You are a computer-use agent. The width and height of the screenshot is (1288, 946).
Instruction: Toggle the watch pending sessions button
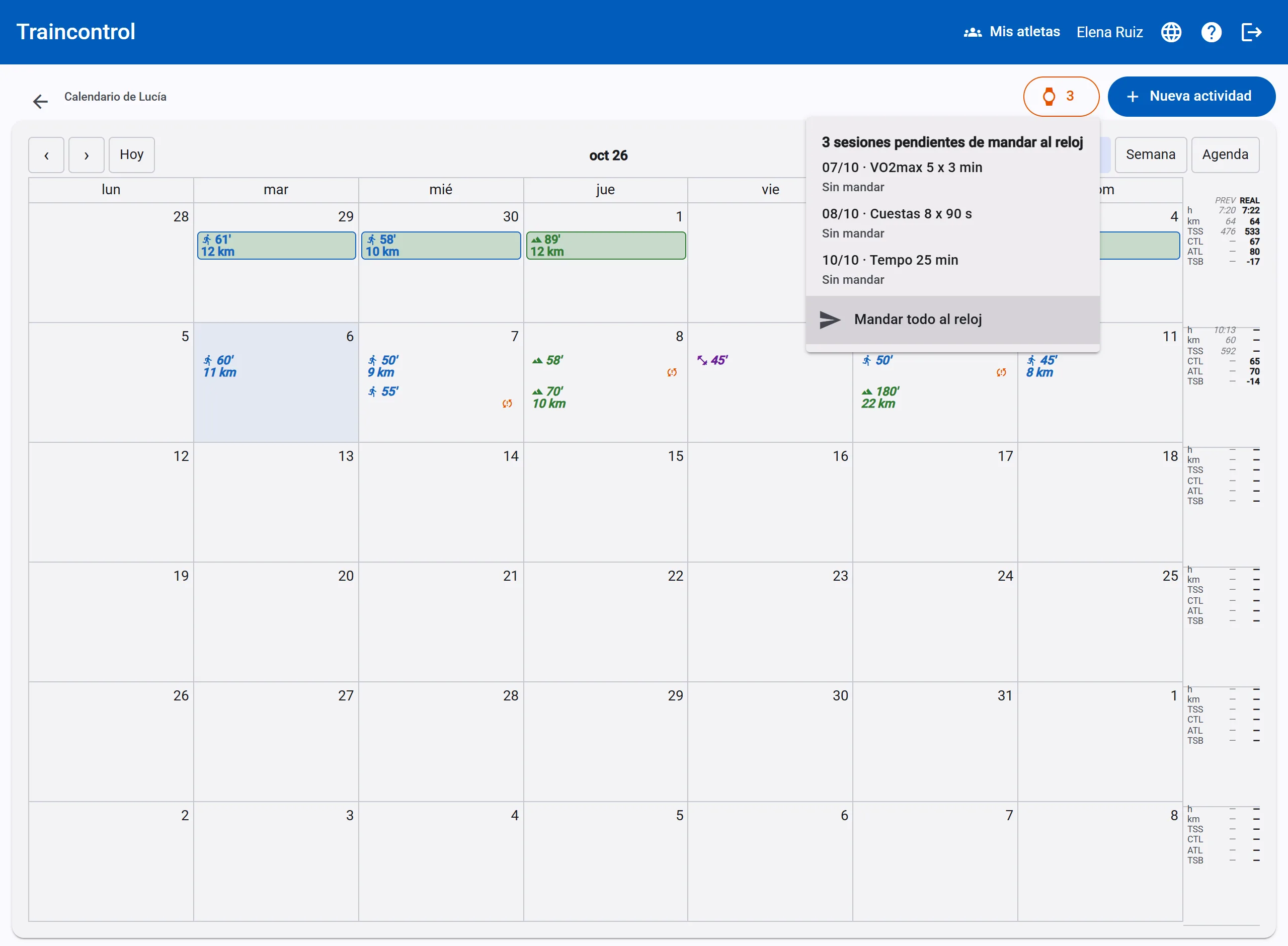[x=1061, y=96]
